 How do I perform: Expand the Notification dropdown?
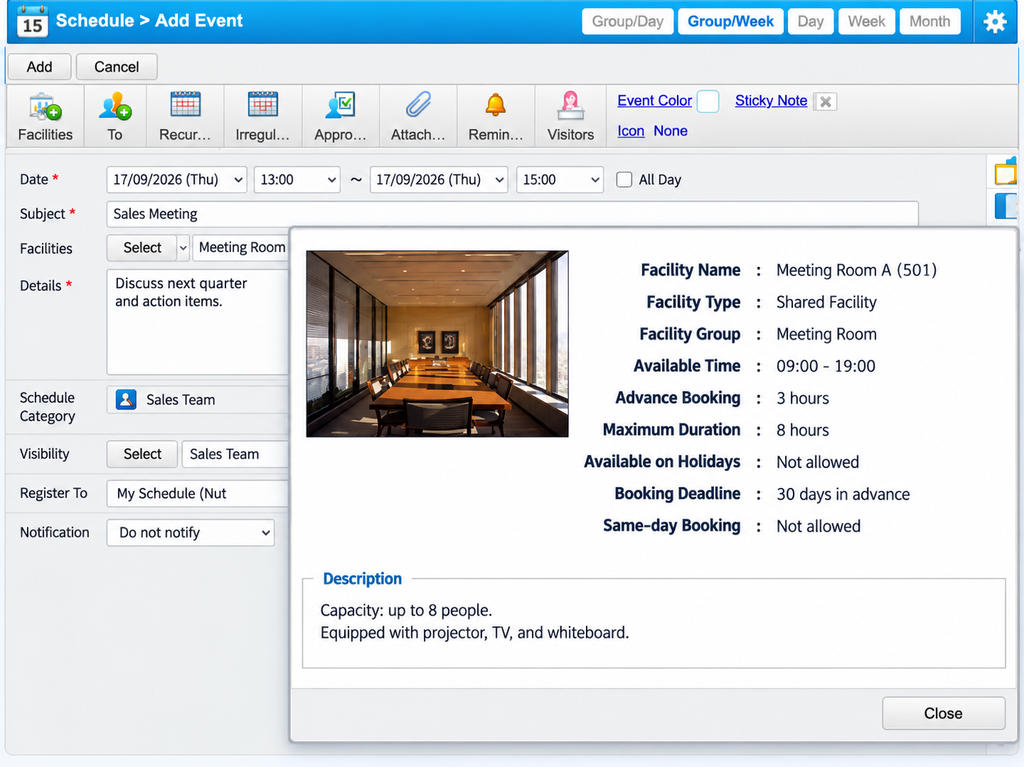(191, 532)
